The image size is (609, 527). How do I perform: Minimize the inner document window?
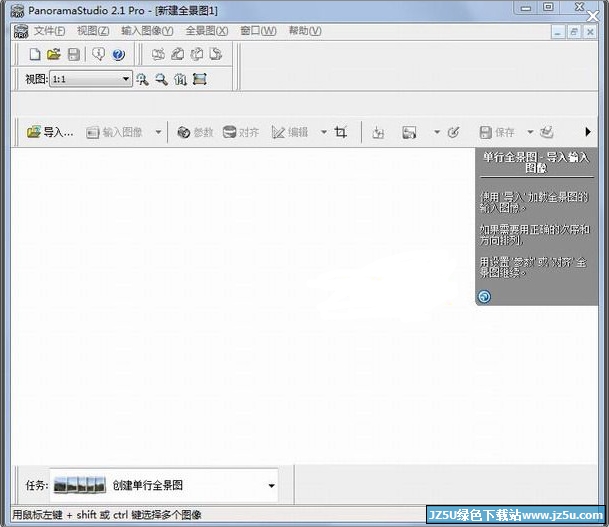tap(558, 32)
